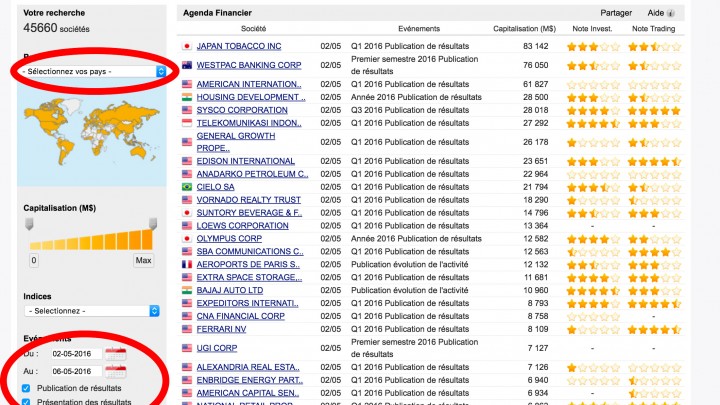Click Note Trading stars for FERRARI NV

[654, 330]
